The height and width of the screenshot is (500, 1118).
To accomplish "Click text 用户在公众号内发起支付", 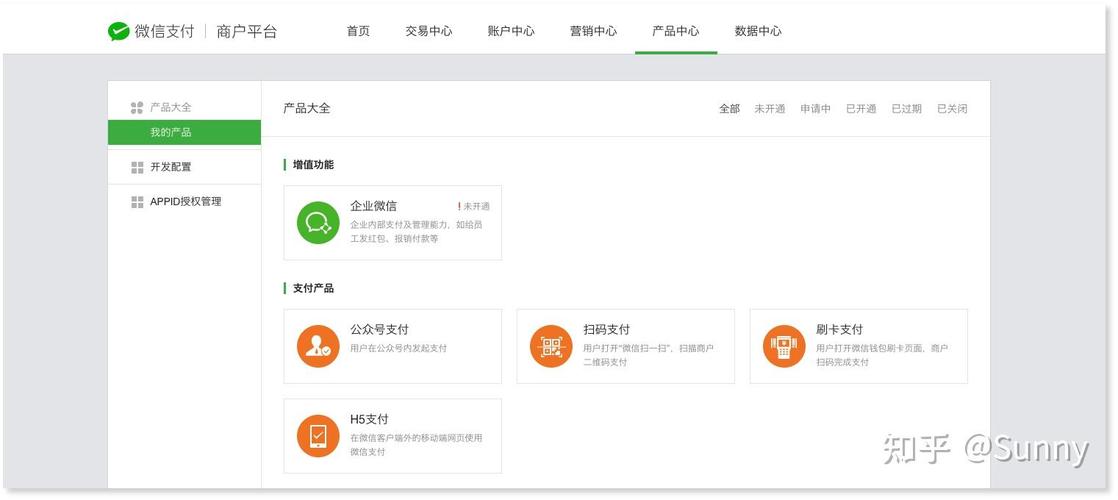I will [x=399, y=348].
